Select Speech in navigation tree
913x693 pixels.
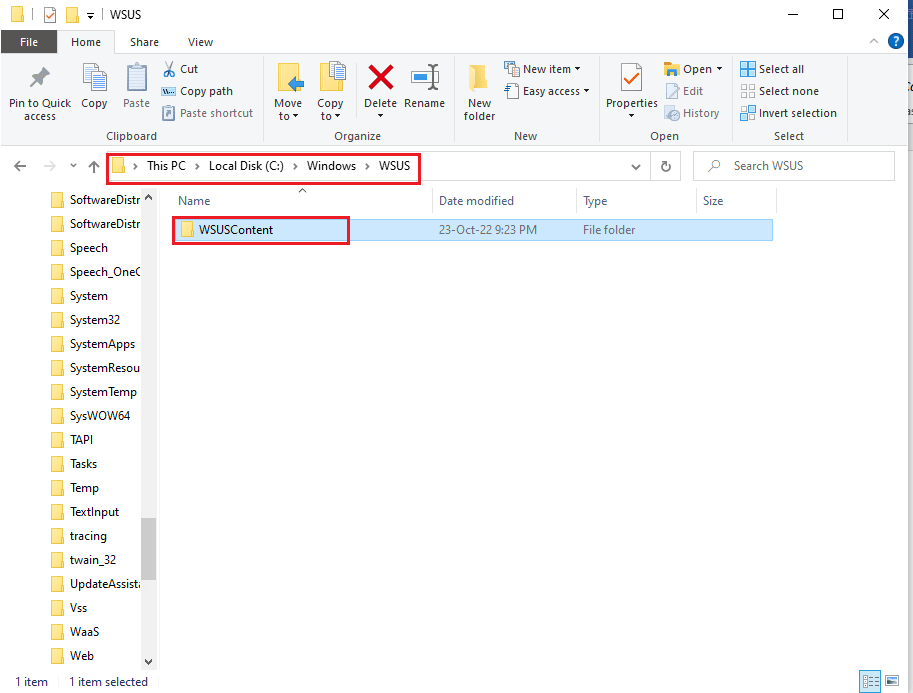coord(89,248)
